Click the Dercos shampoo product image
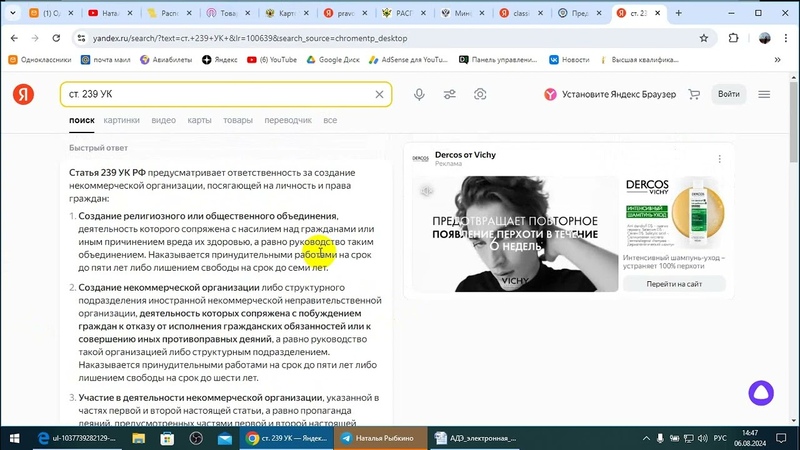 point(697,212)
